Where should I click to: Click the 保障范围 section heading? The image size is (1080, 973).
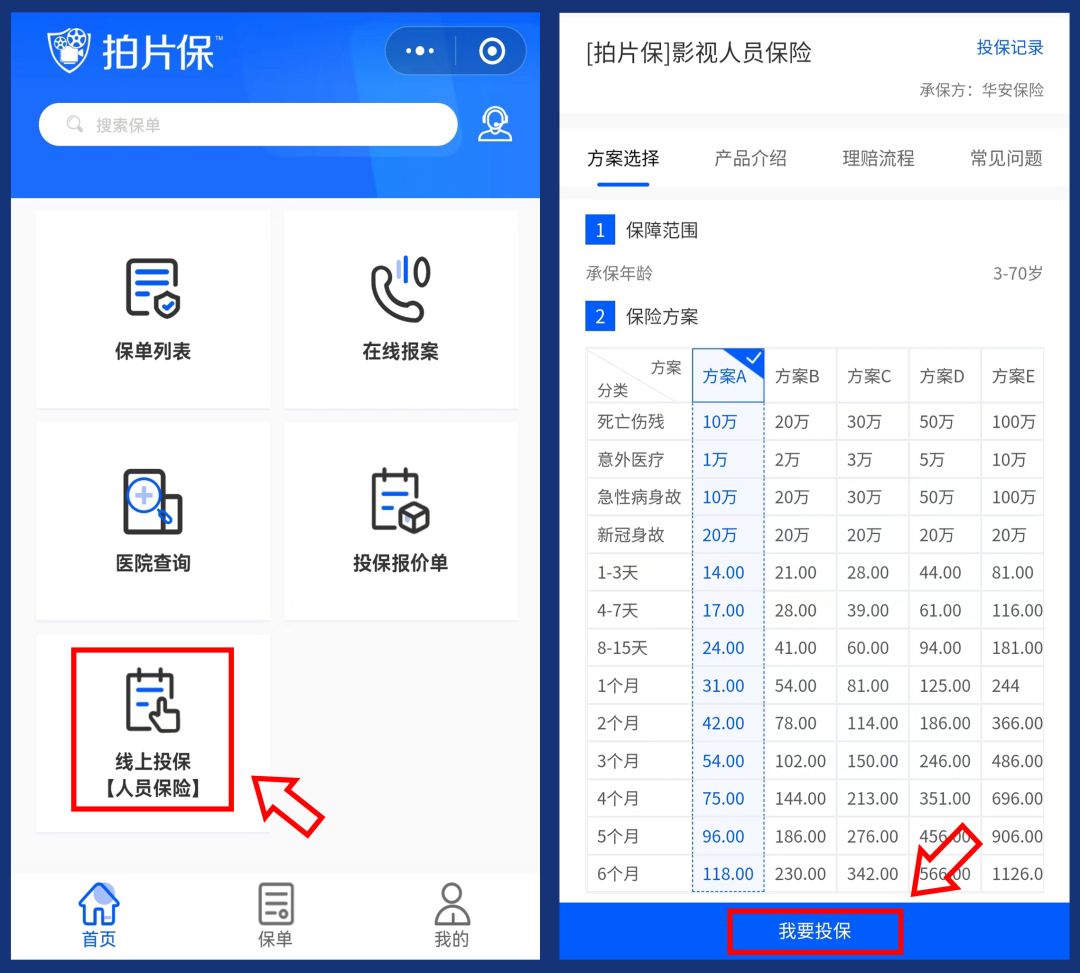click(x=661, y=230)
